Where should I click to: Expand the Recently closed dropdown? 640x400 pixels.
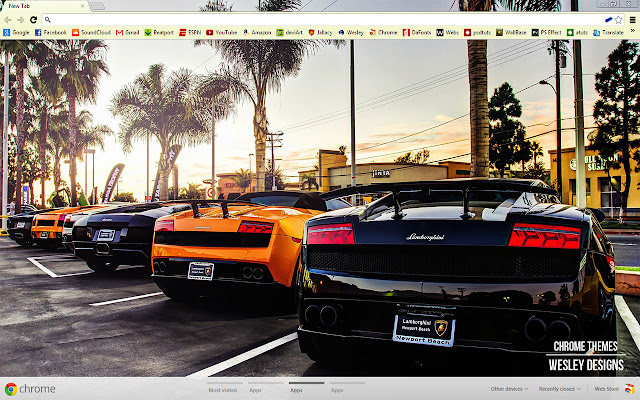coord(559,389)
